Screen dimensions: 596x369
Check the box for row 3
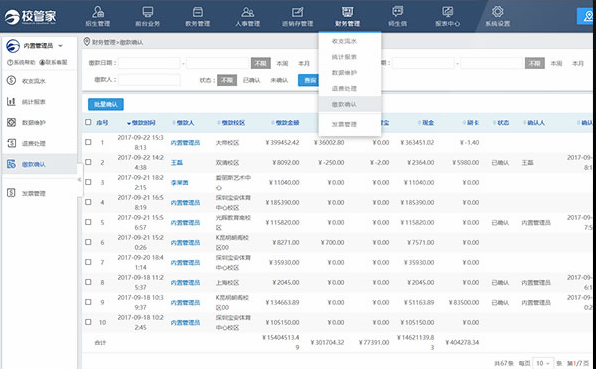click(88, 182)
